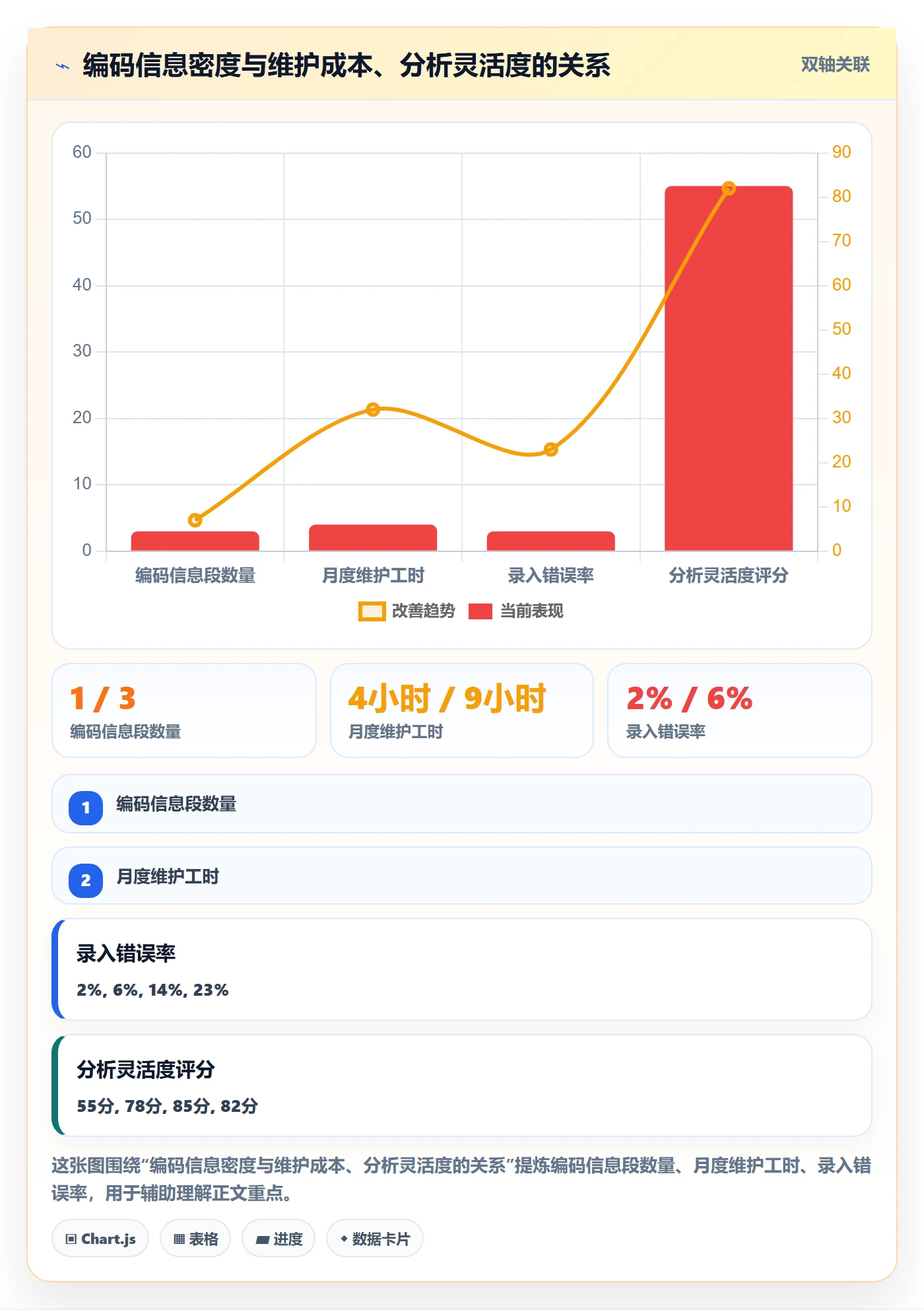Click the red bar above x-axis 录入错误率

[x=551, y=541]
